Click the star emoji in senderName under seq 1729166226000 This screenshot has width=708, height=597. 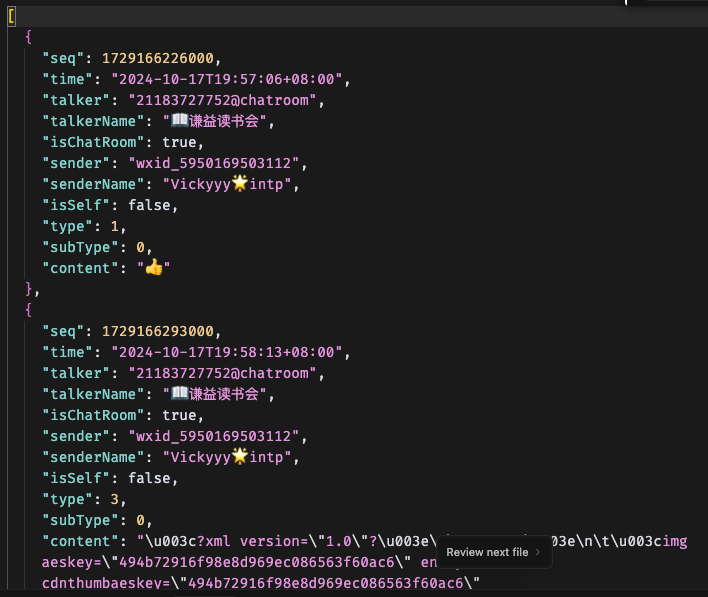pyautogui.click(x=240, y=183)
